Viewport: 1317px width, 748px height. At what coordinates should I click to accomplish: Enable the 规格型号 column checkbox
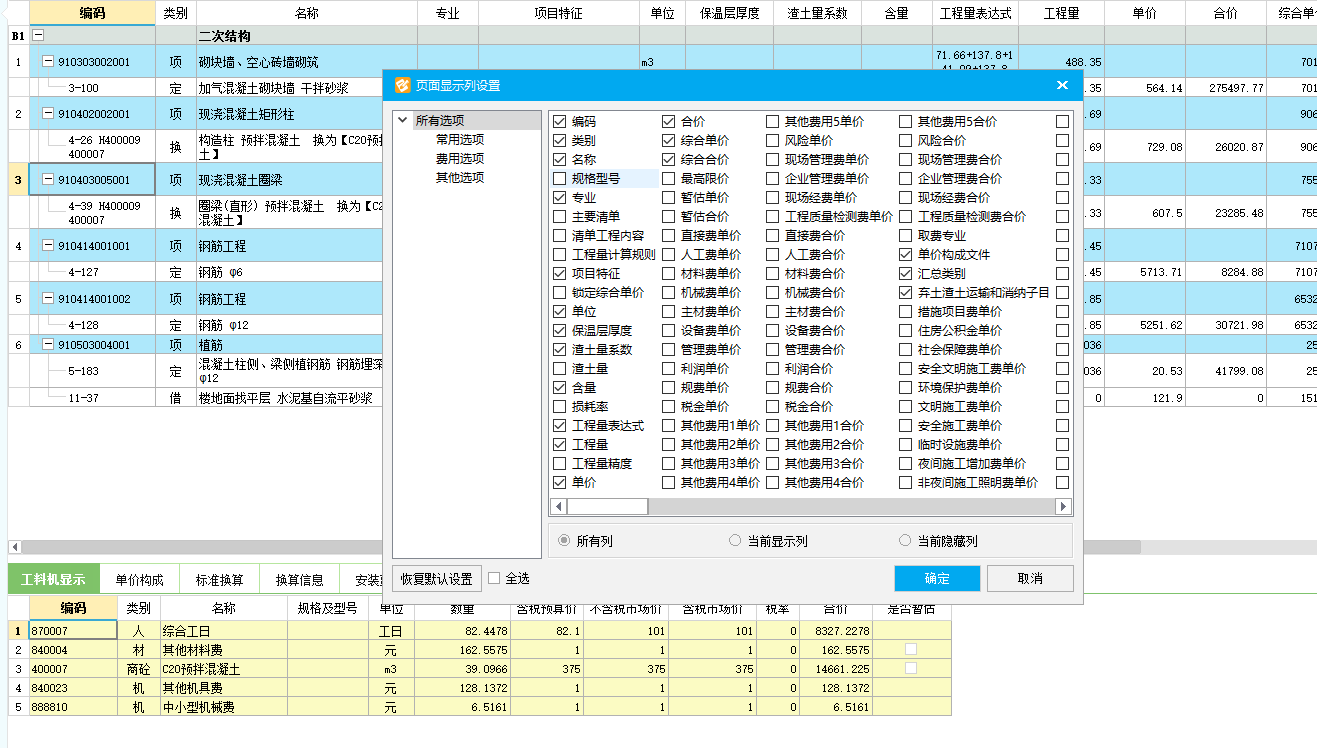(560, 179)
